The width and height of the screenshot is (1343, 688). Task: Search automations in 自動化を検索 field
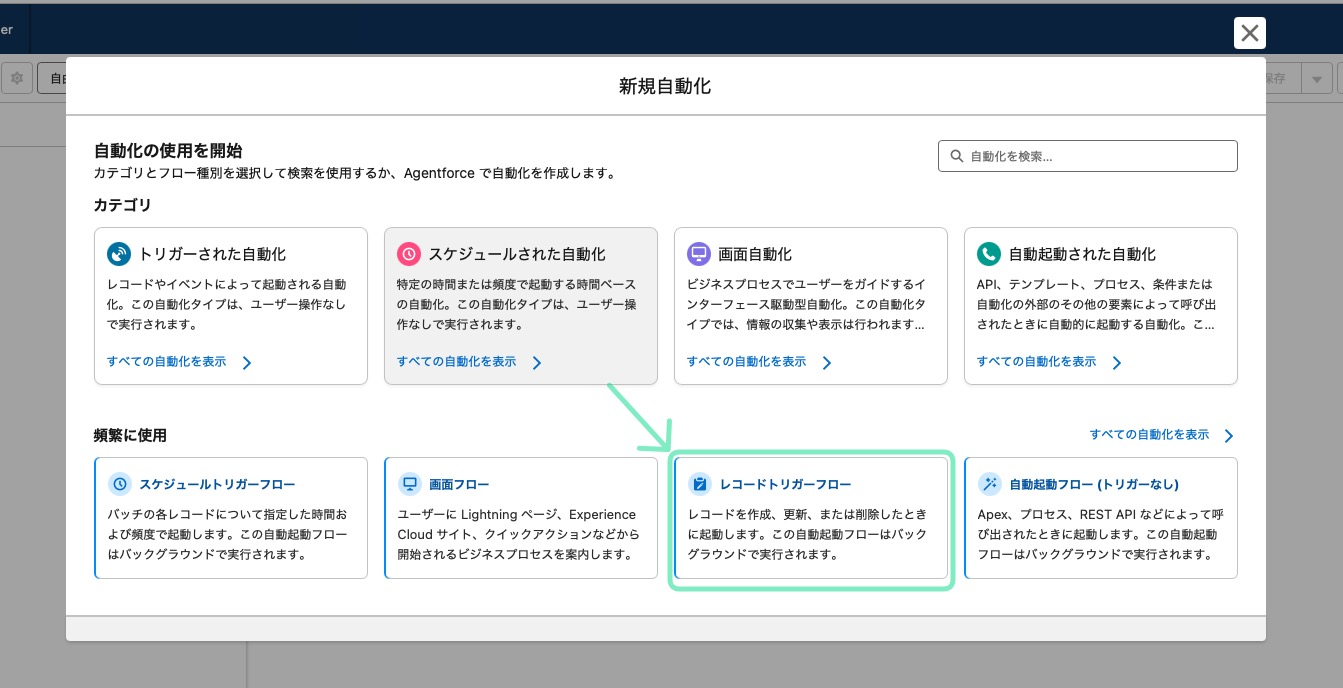click(1087, 156)
